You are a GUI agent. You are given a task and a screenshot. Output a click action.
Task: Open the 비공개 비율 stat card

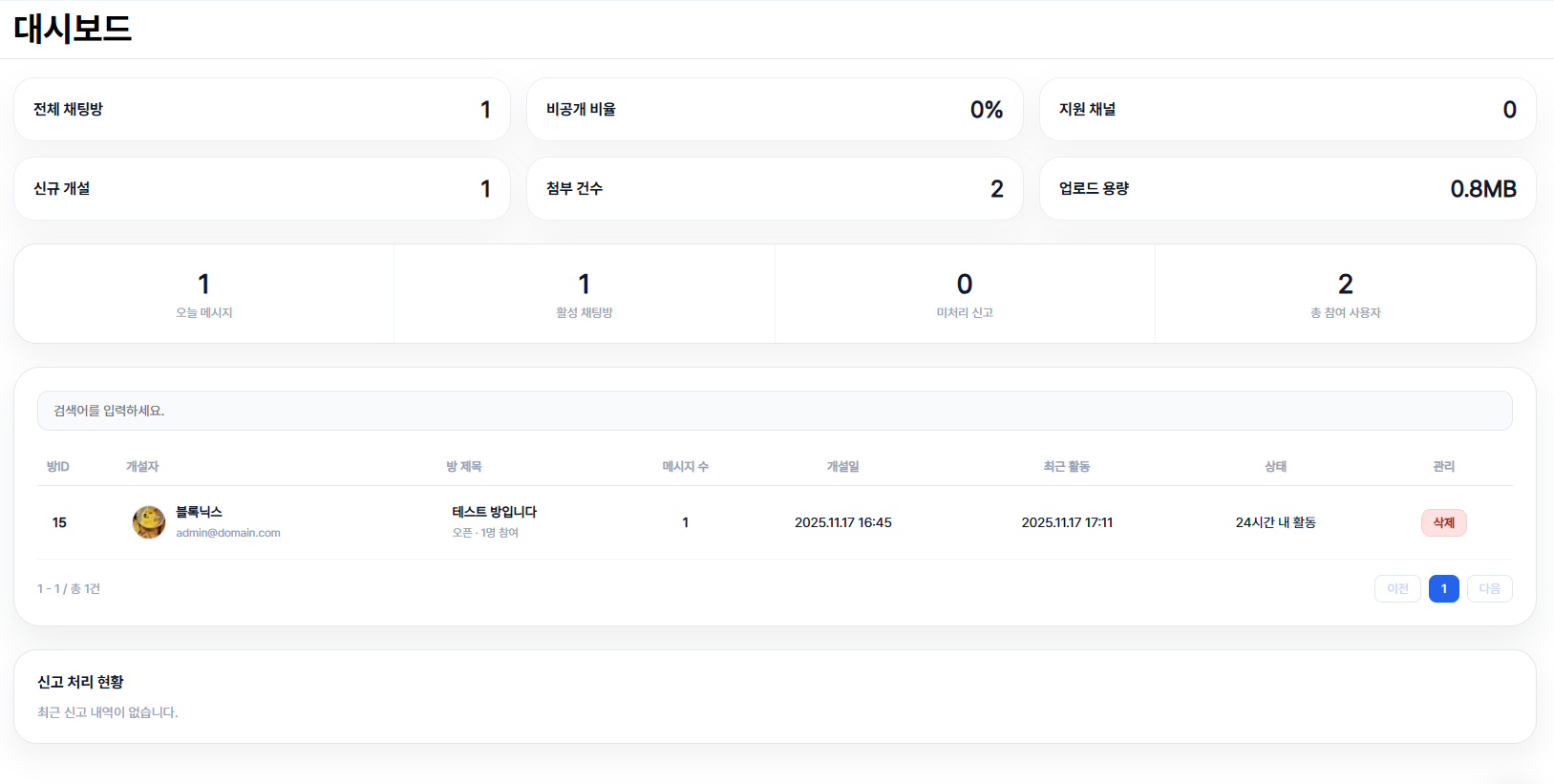tap(774, 110)
